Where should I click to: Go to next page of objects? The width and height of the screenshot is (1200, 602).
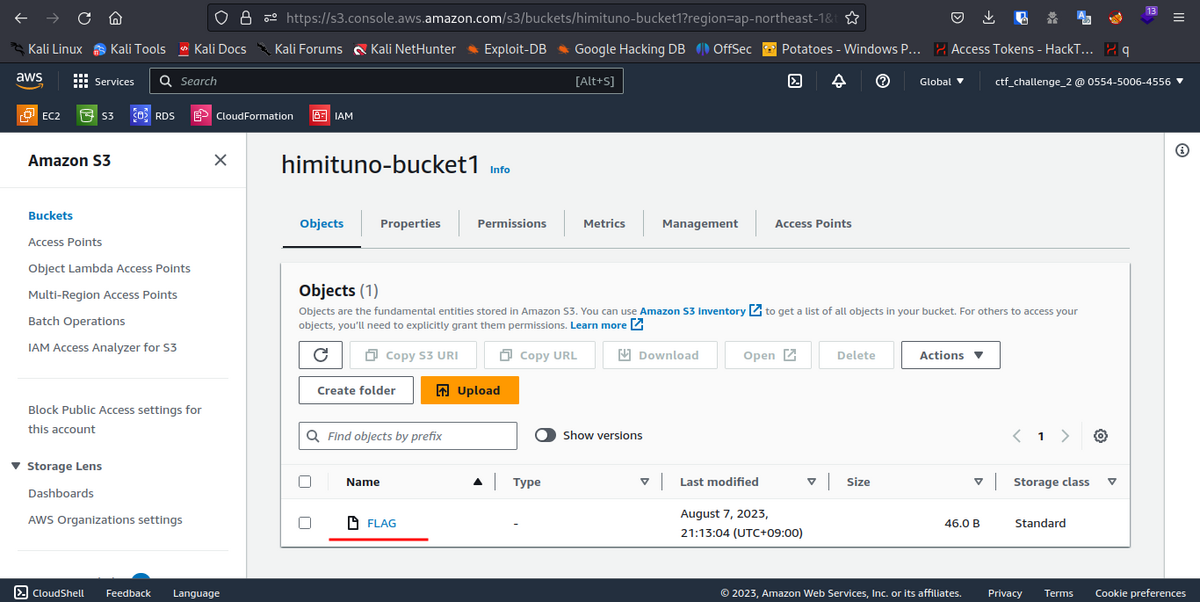[x=1065, y=436]
